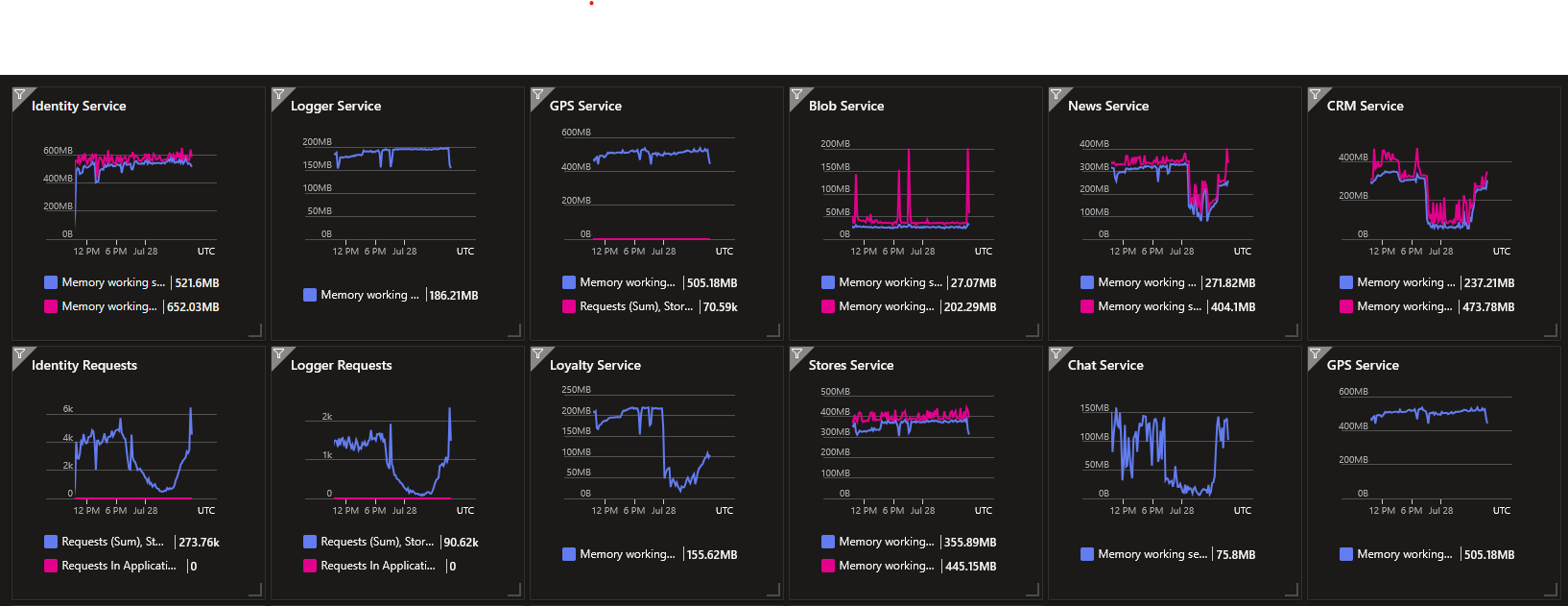
Task: Click the filter icon on CRM Service tile
Action: pyautogui.click(x=1314, y=94)
